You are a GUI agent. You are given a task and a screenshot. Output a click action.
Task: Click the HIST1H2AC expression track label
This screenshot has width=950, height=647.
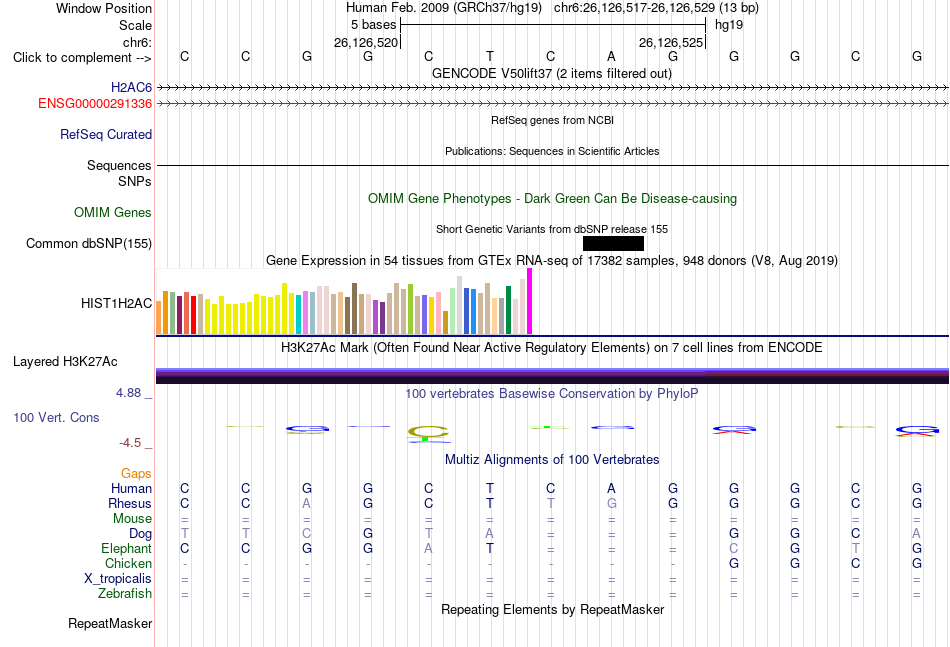click(116, 304)
